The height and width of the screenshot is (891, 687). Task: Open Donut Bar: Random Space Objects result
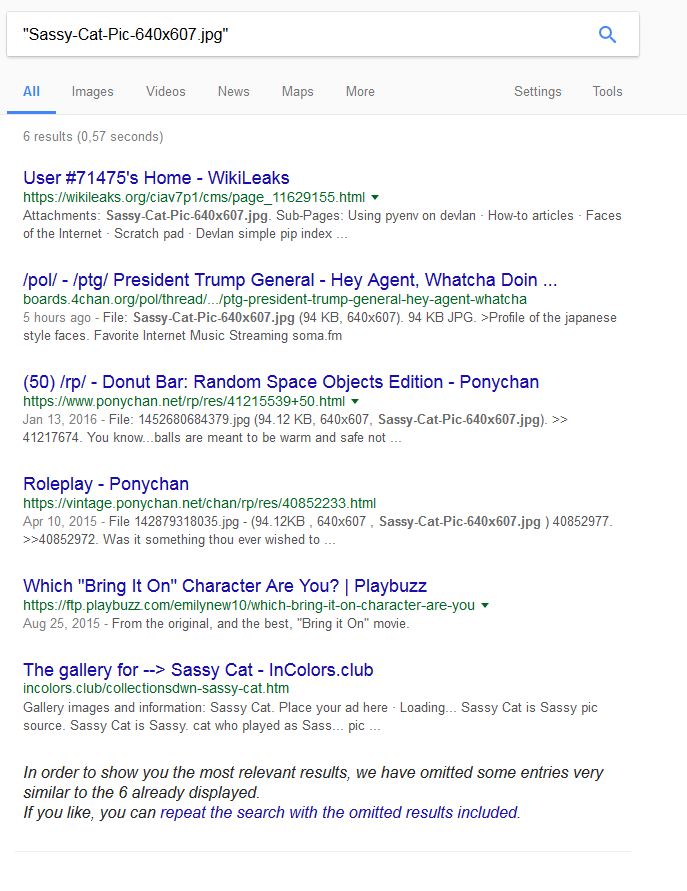(281, 382)
